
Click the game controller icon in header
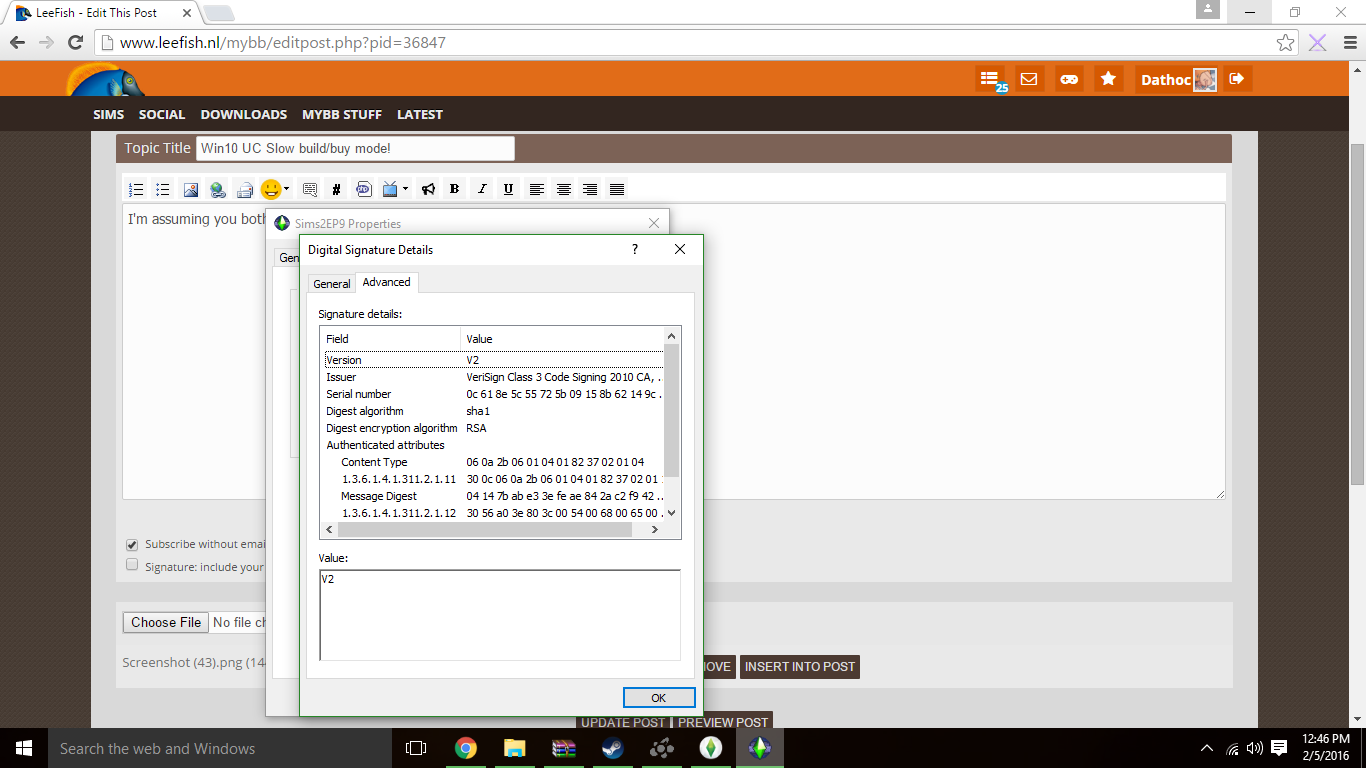point(1069,79)
